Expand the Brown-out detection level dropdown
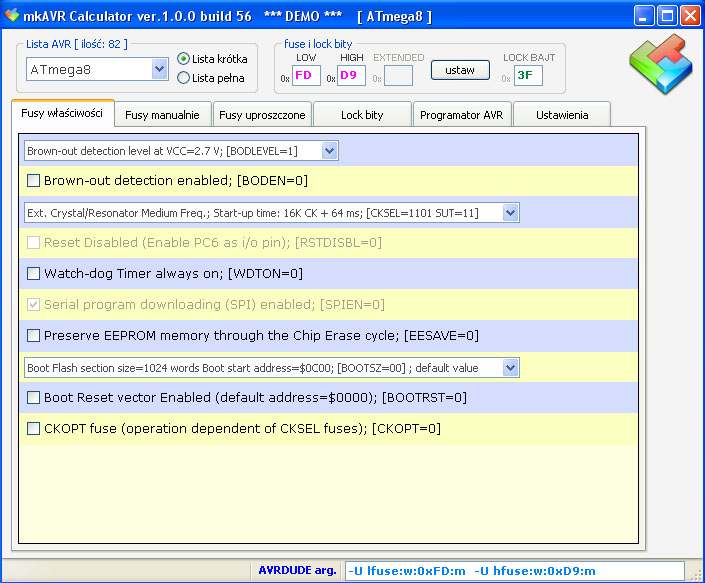The image size is (705, 583). [330, 151]
